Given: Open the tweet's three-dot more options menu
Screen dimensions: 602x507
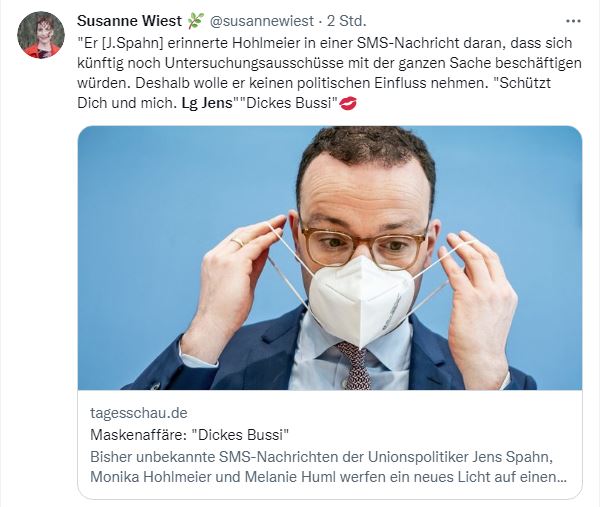Looking at the screenshot, I should 573,21.
